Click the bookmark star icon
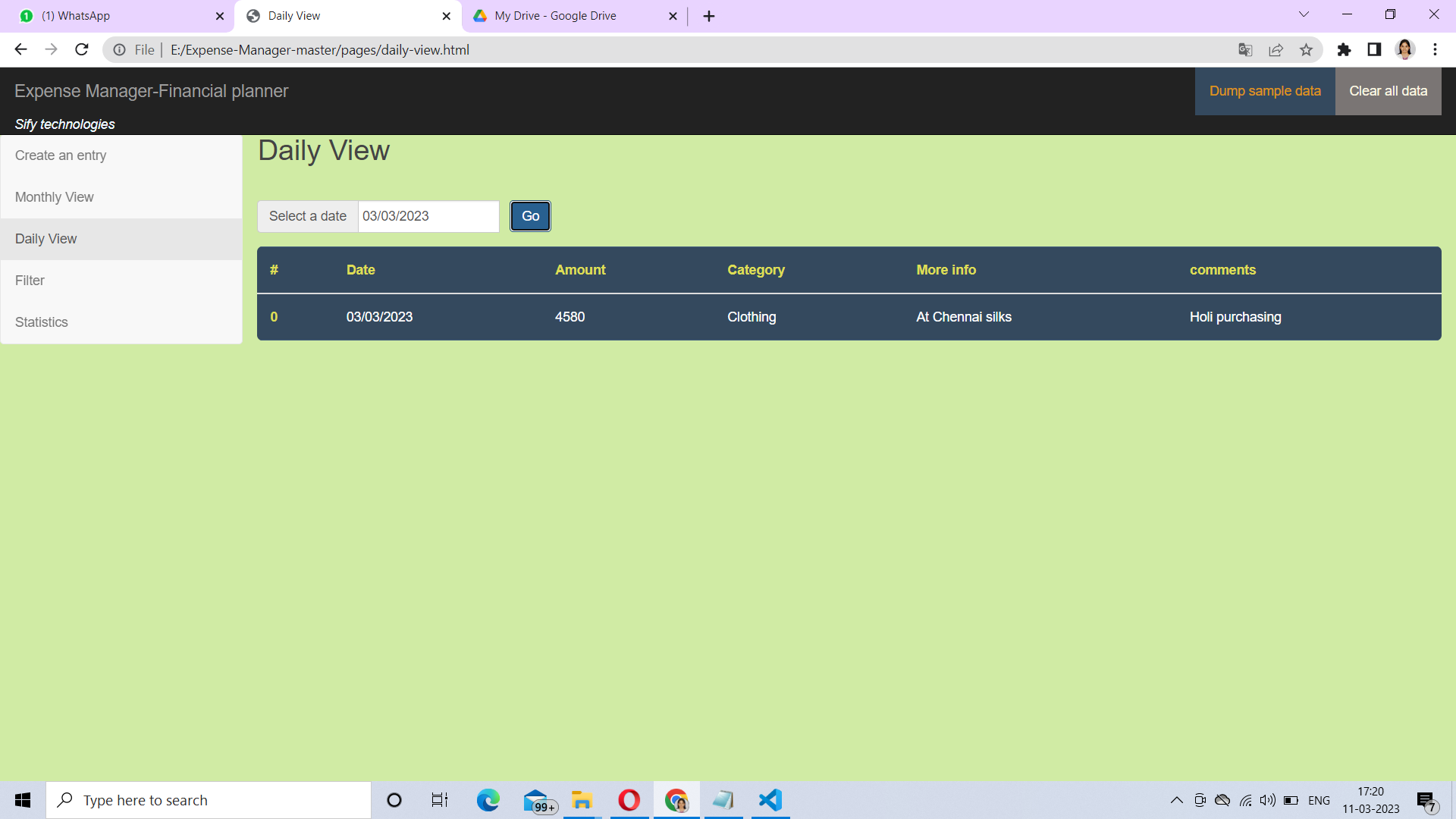Viewport: 1456px width, 819px height. tap(1306, 49)
